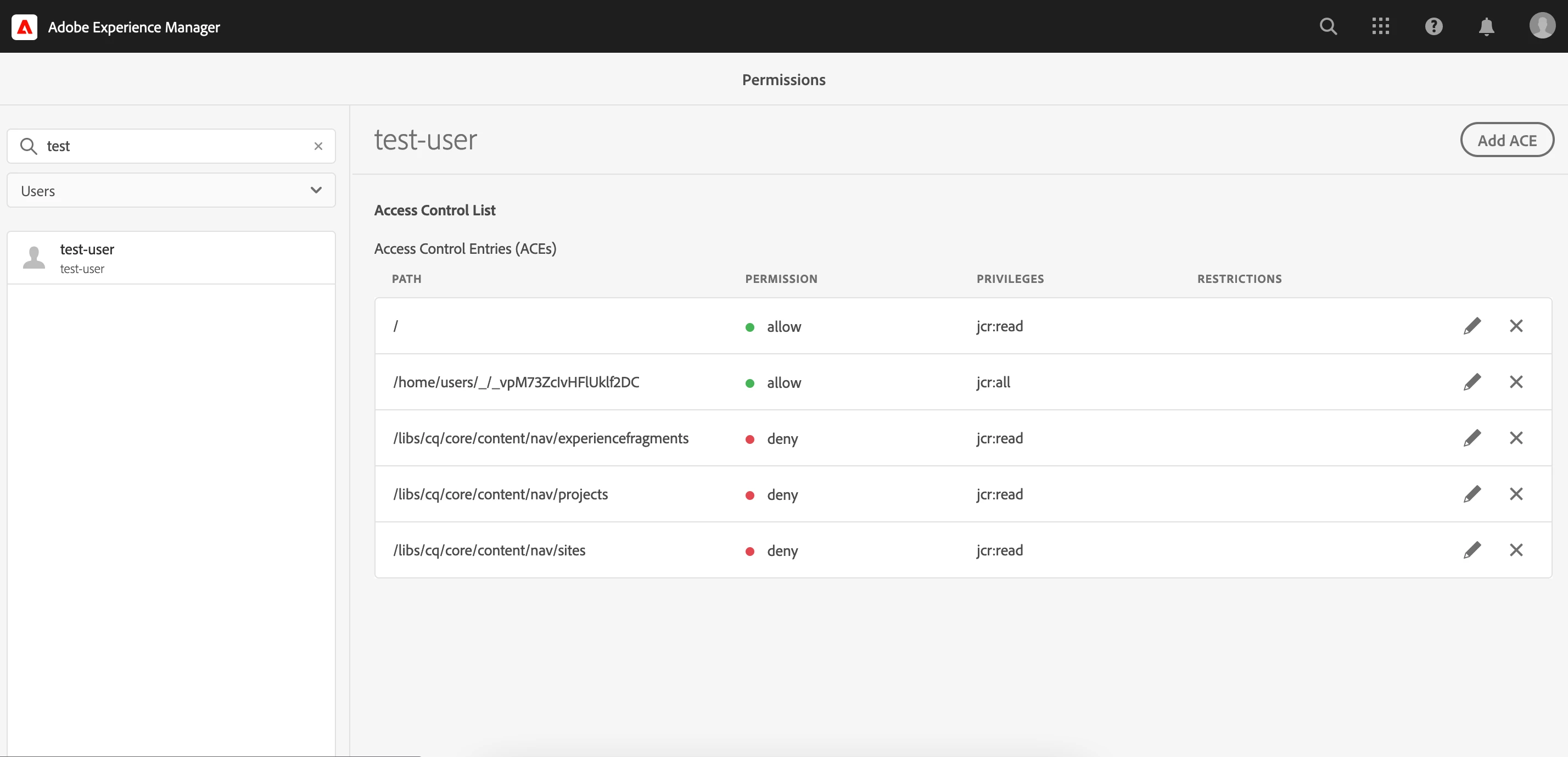The image size is (1568, 757).
Task: Expand the Users type dropdown
Action: pyautogui.click(x=171, y=191)
